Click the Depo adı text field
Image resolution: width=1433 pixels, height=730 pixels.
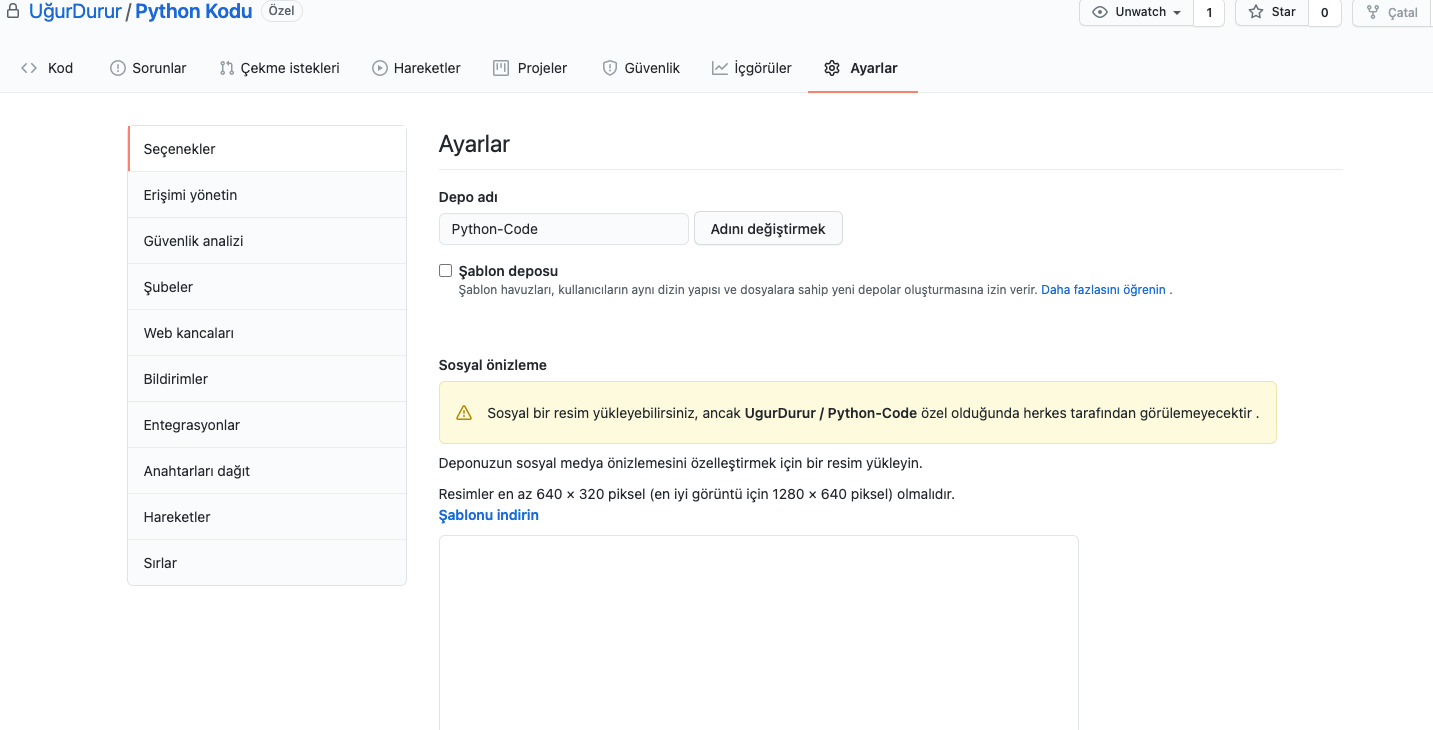[563, 229]
